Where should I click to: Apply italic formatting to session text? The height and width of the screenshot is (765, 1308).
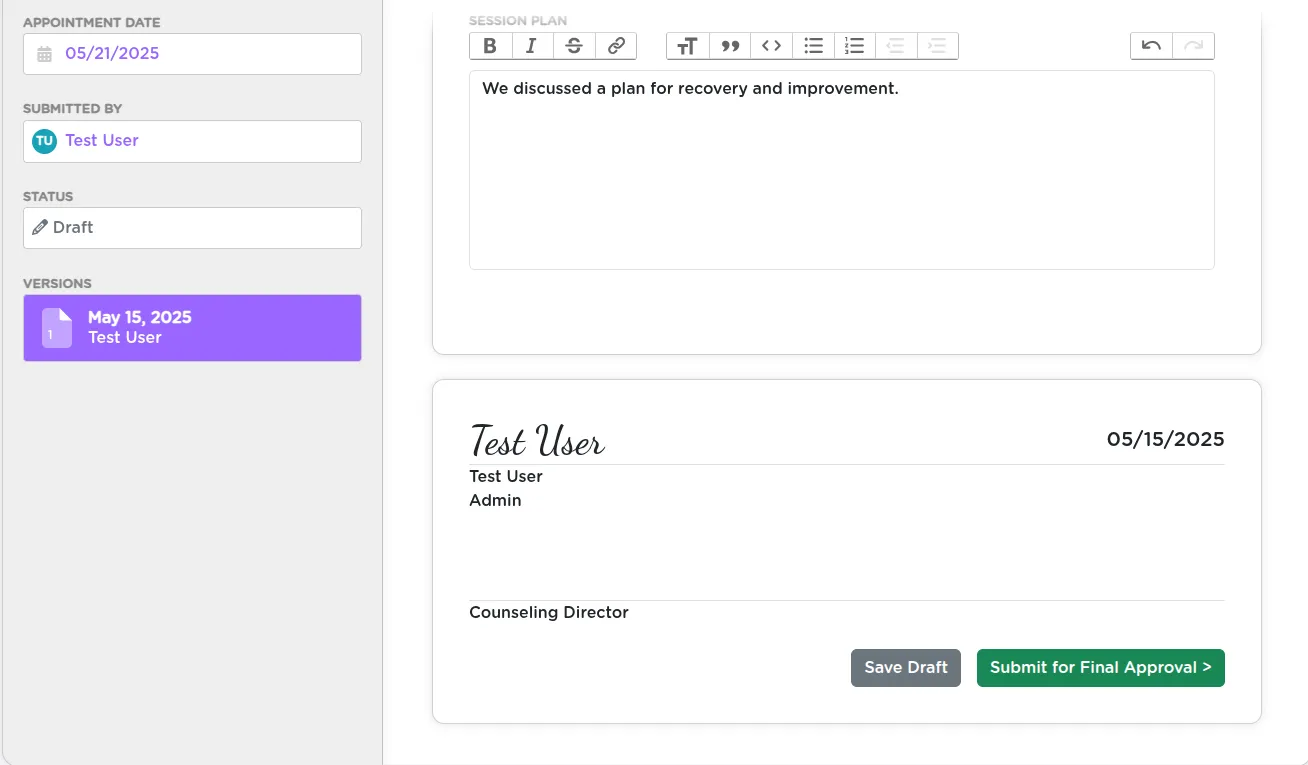pyautogui.click(x=531, y=45)
